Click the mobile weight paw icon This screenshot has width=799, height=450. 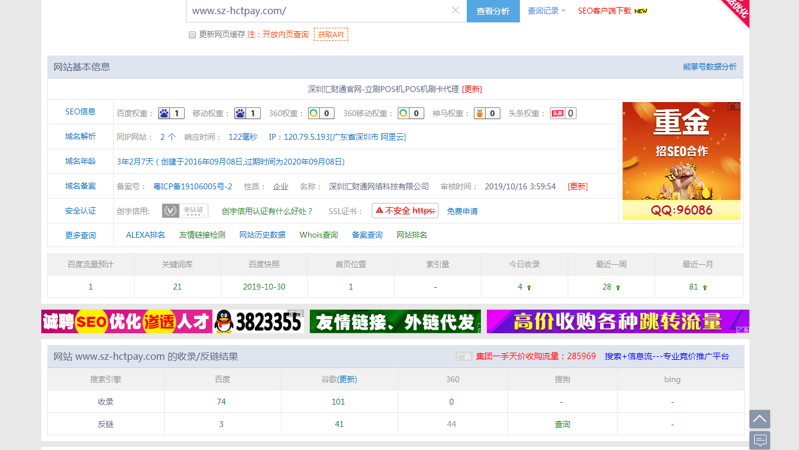tap(240, 113)
